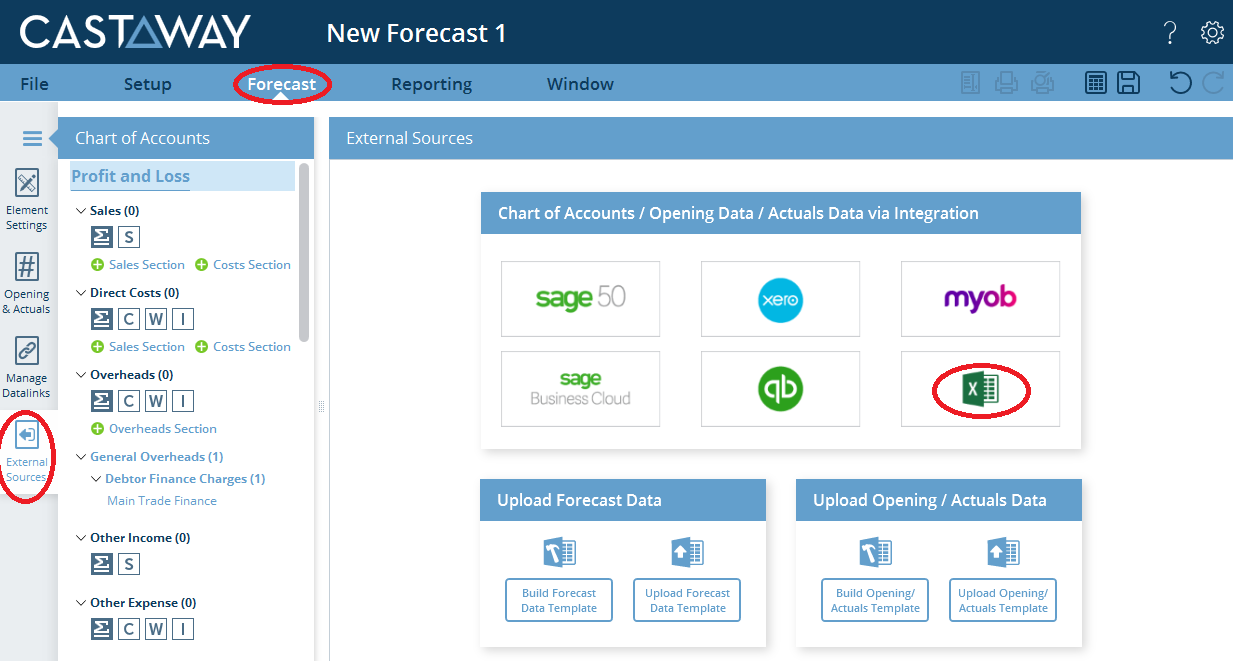Select External Sources in the sidebar
Viewport: 1233px width, 661px height.
click(x=27, y=437)
